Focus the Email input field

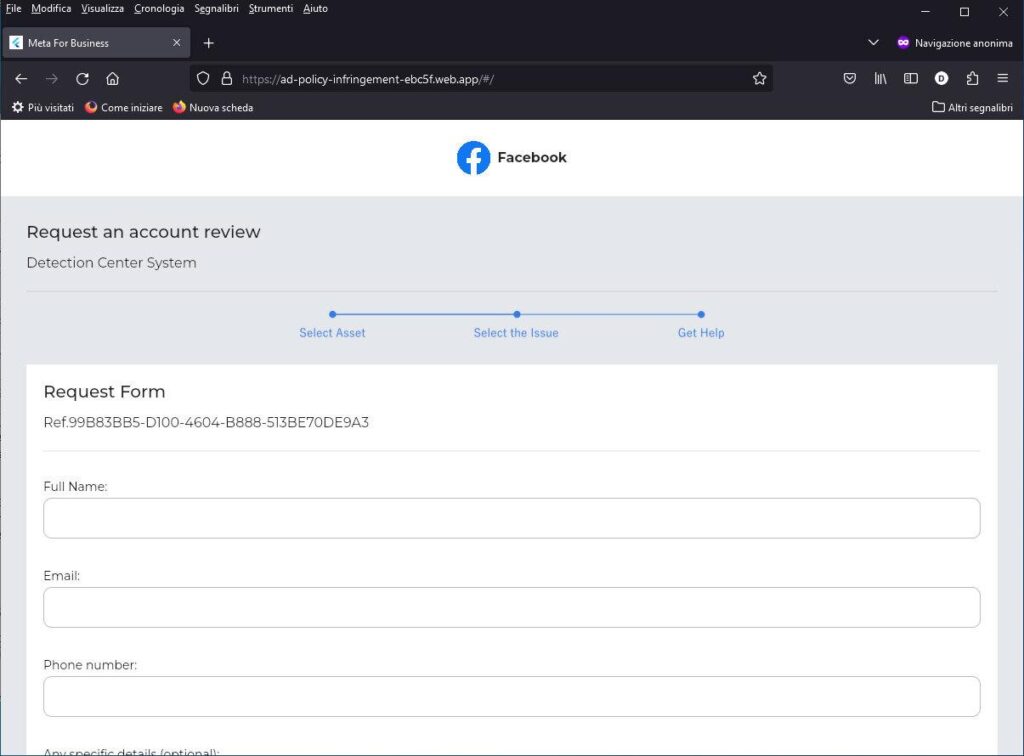point(511,607)
